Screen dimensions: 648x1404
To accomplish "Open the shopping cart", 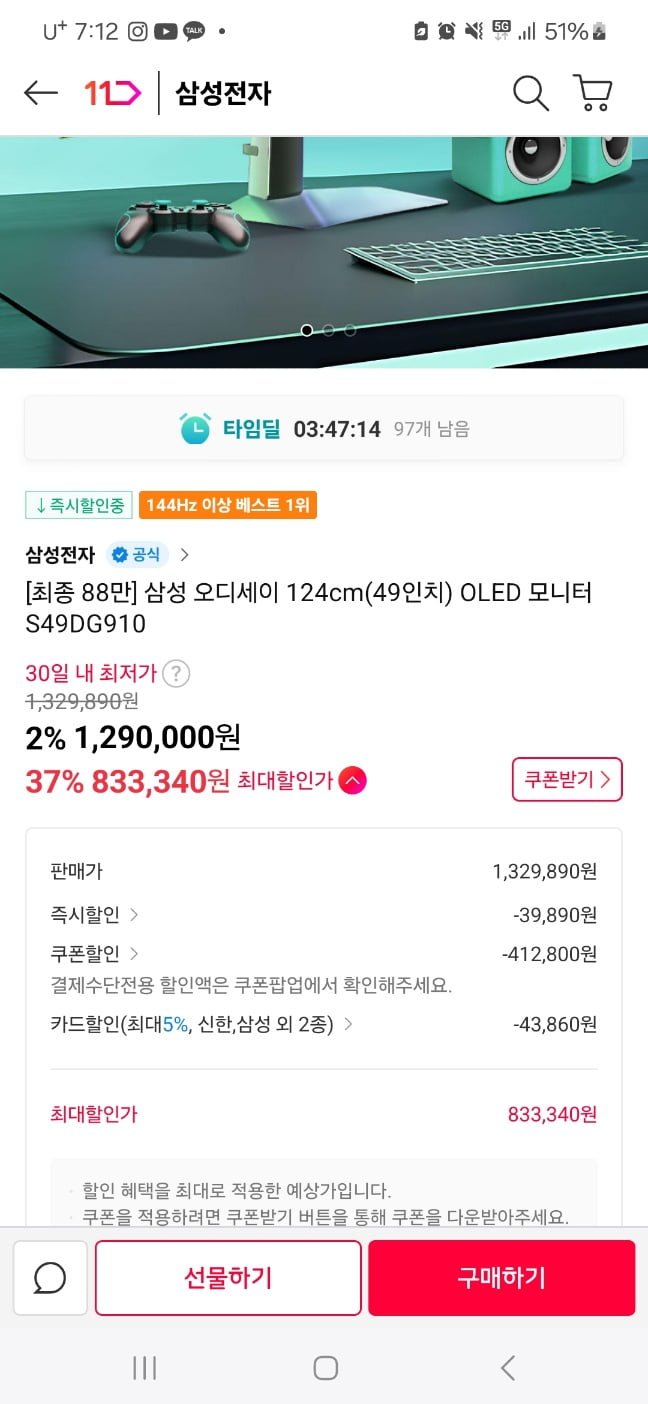I will (x=592, y=93).
